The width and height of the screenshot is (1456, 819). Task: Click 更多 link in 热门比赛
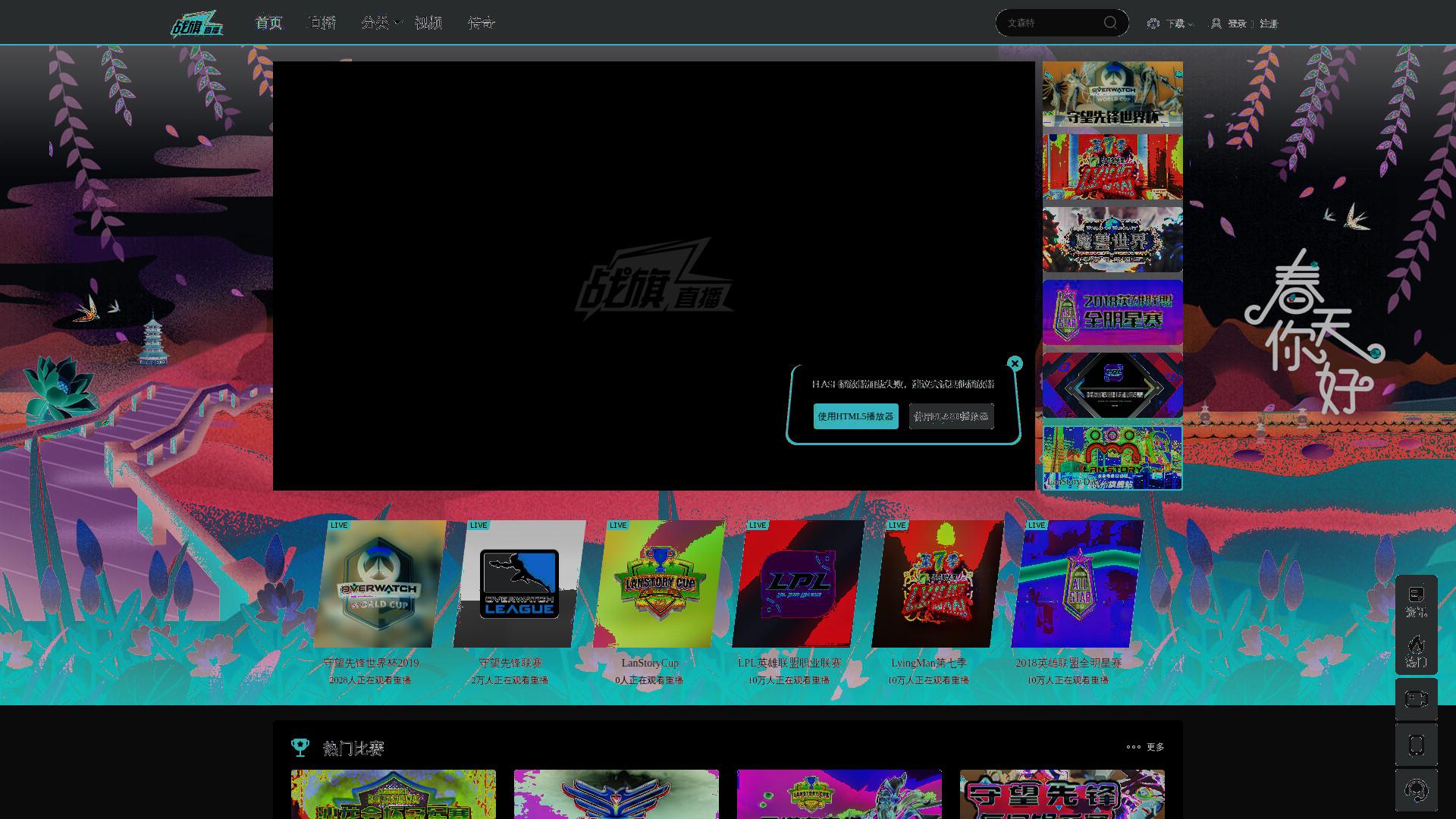tap(1156, 747)
